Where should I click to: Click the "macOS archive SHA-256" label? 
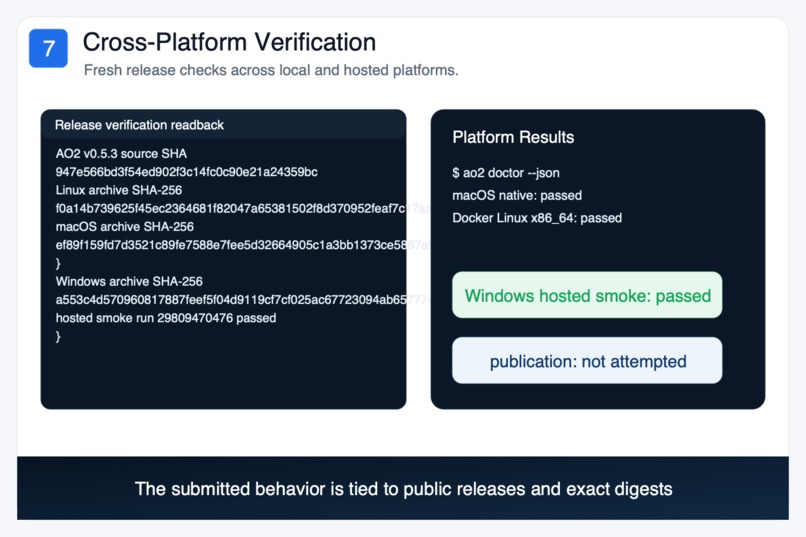click(125, 227)
